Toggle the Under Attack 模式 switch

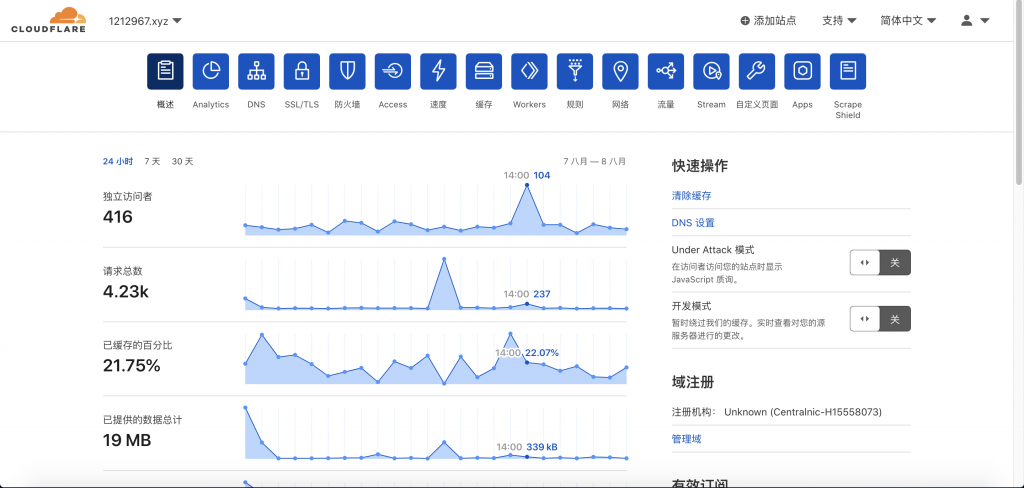(x=880, y=262)
